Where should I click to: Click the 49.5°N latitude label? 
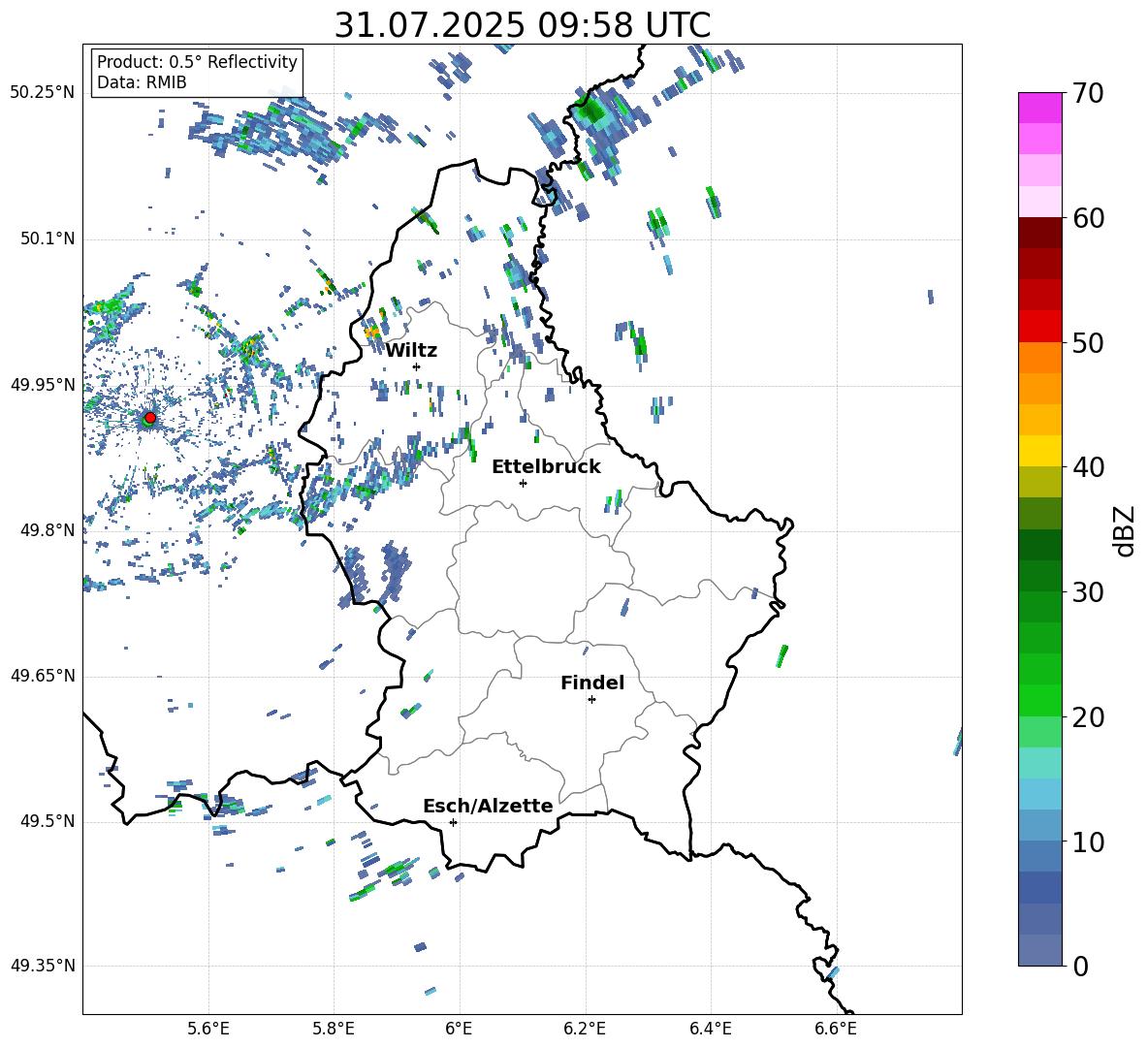coord(48,821)
